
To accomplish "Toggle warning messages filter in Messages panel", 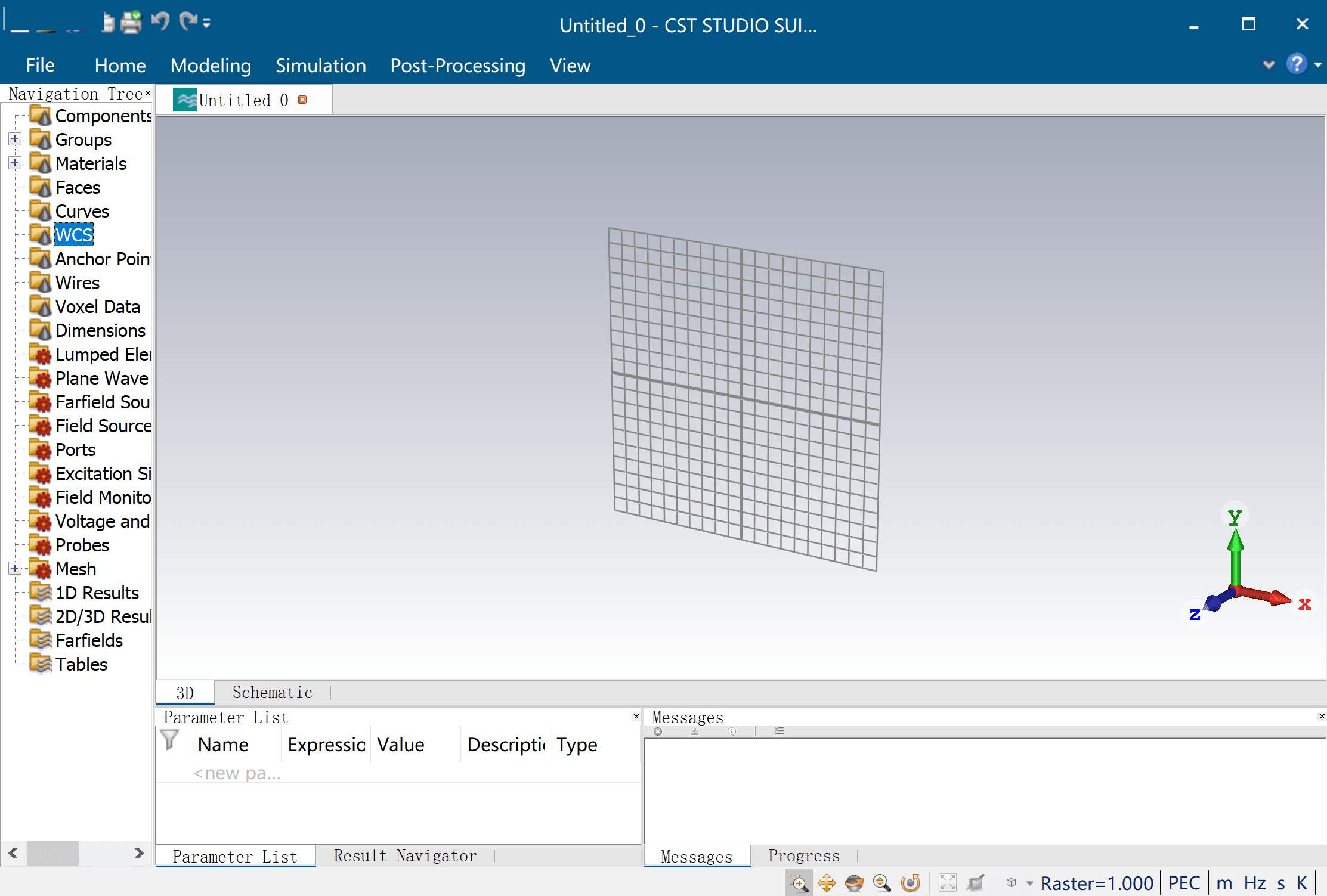I will click(695, 731).
